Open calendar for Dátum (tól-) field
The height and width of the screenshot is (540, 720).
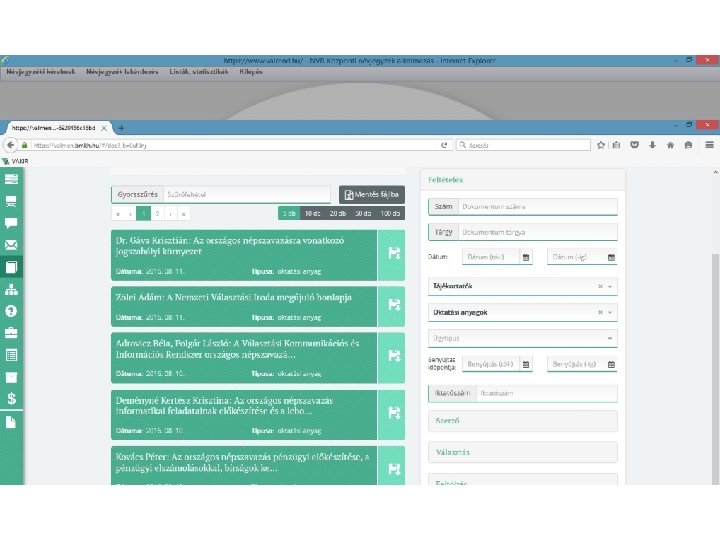526,257
